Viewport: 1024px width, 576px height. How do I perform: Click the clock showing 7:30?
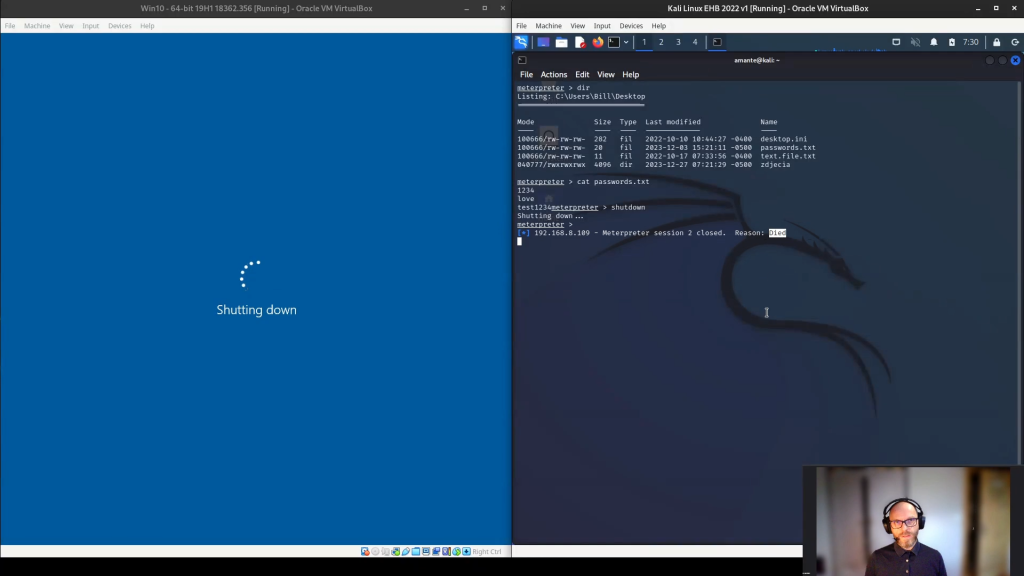coord(970,42)
